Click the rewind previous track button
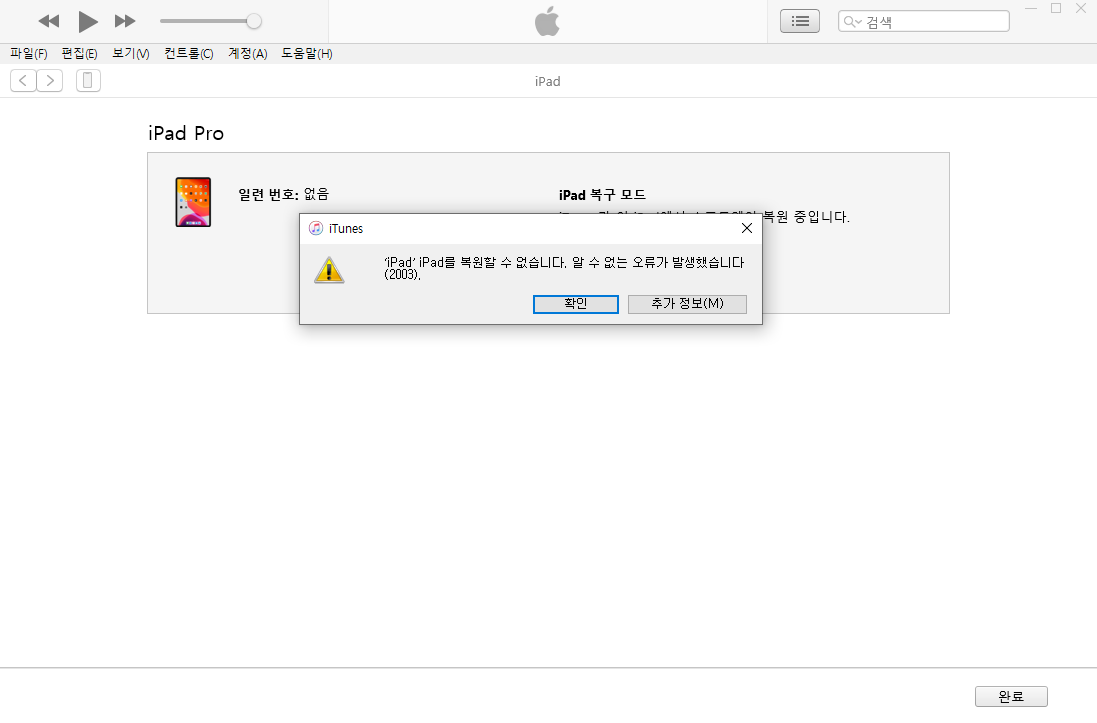This screenshot has width=1097, height=723. click(49, 21)
